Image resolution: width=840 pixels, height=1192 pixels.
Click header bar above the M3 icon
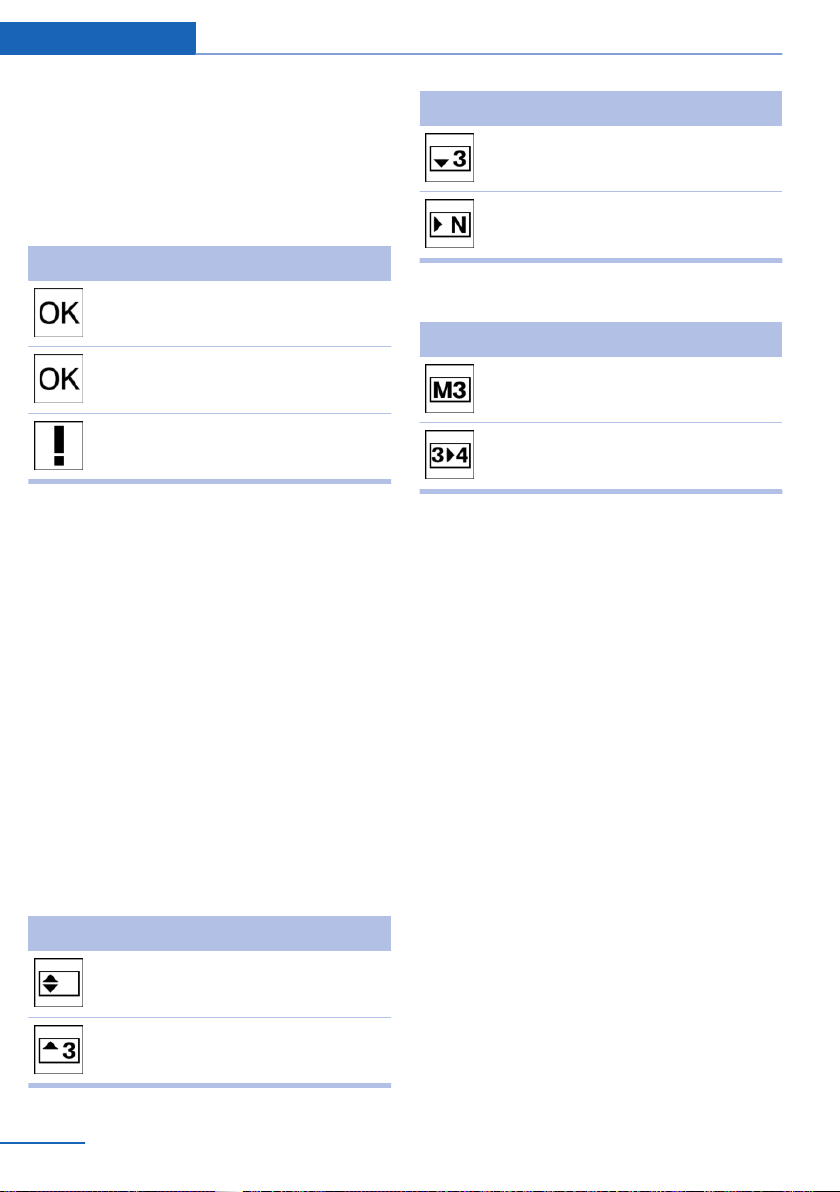point(601,339)
